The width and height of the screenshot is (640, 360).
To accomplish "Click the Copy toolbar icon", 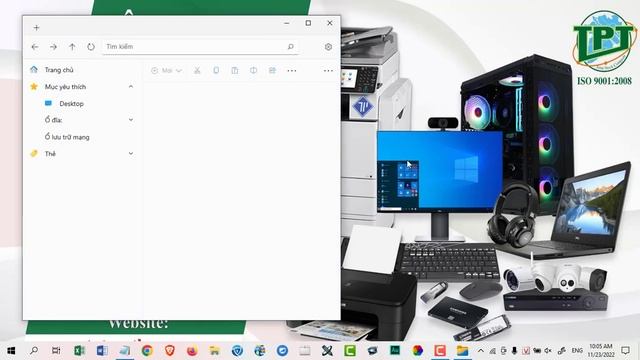I will pyautogui.click(x=216, y=71).
